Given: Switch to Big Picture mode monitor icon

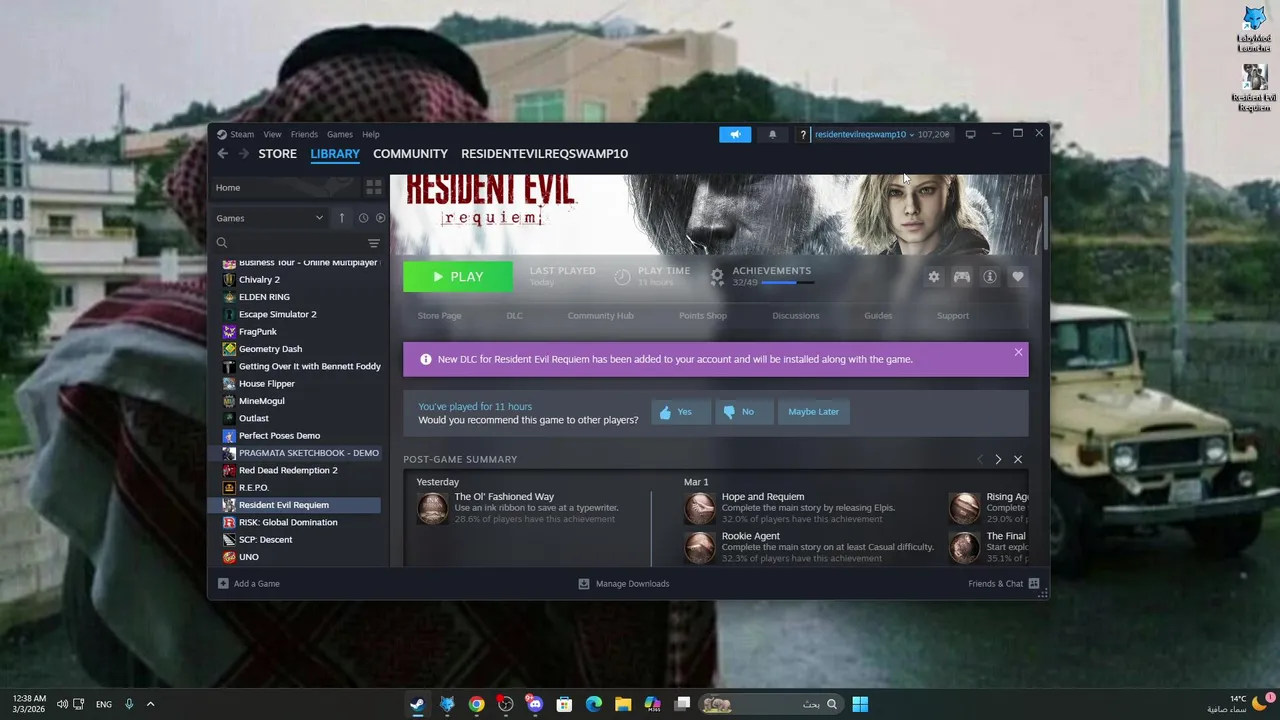Looking at the screenshot, I should tap(970, 134).
